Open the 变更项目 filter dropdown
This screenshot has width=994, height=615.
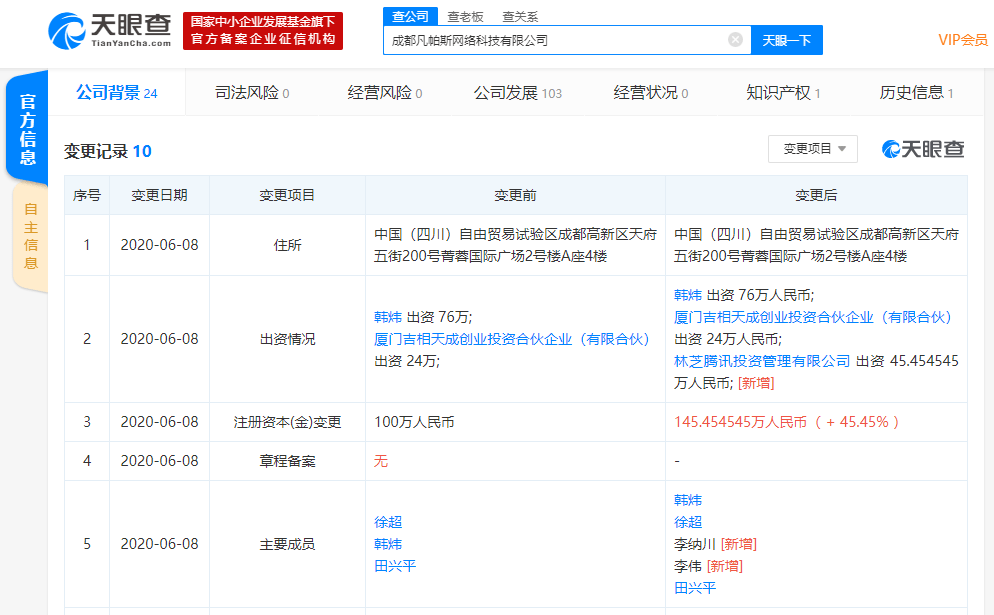pos(812,149)
